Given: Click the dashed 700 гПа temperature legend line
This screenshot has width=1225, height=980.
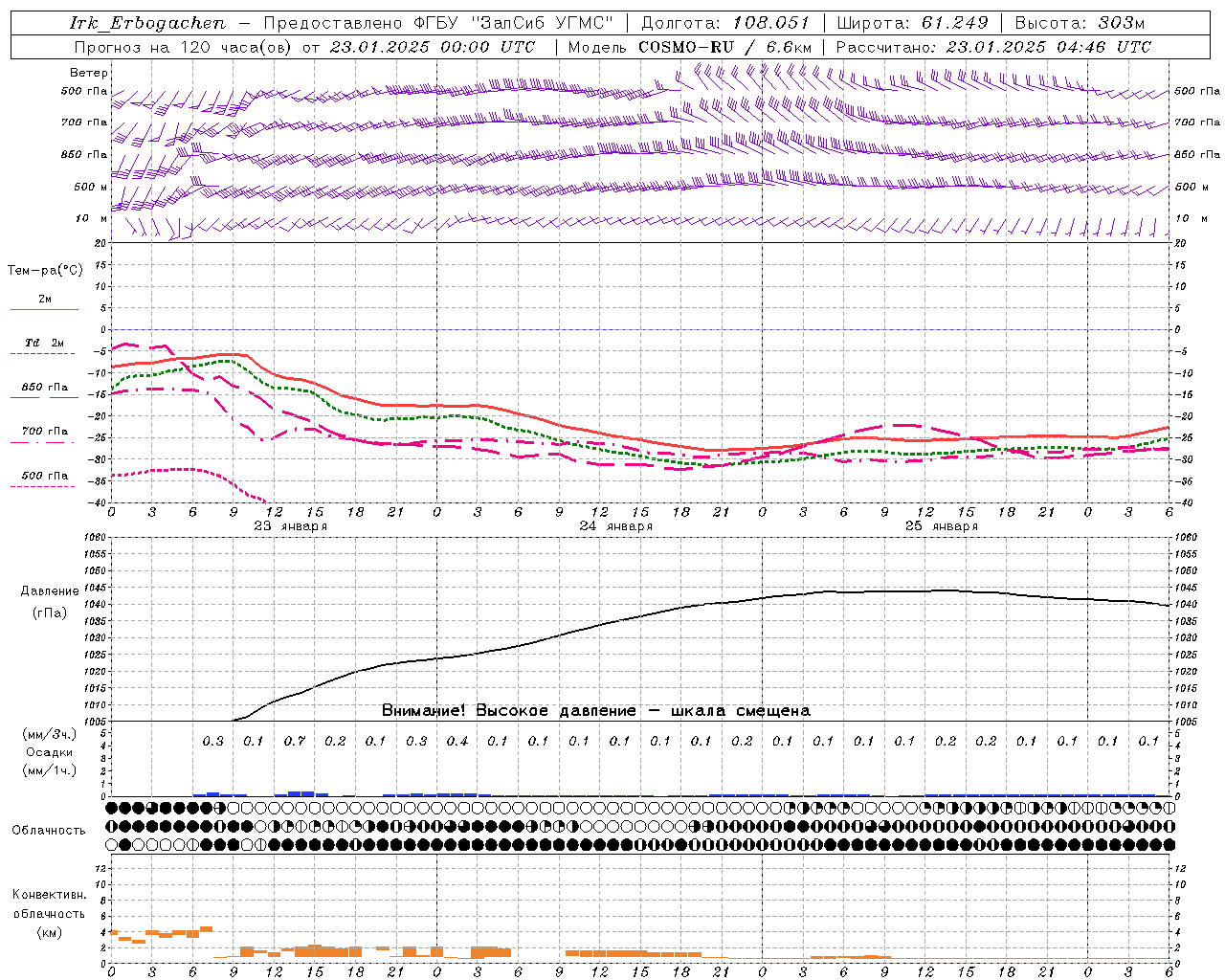Looking at the screenshot, I should (x=44, y=443).
